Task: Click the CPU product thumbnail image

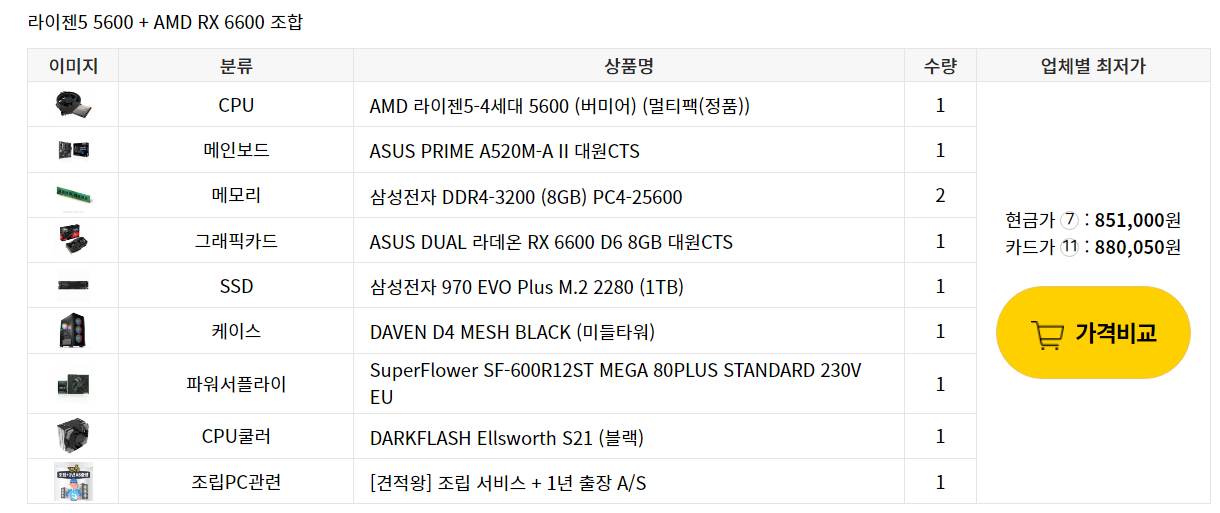Action: click(73, 104)
